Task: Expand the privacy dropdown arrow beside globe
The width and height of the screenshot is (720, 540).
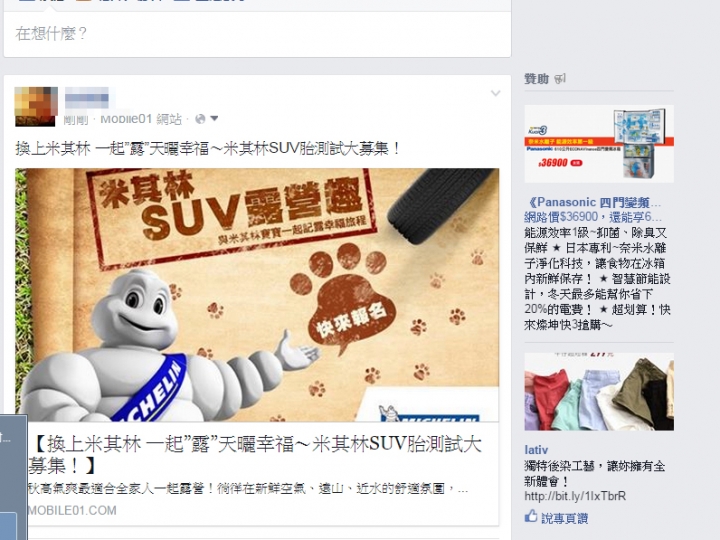Action: click(214, 118)
